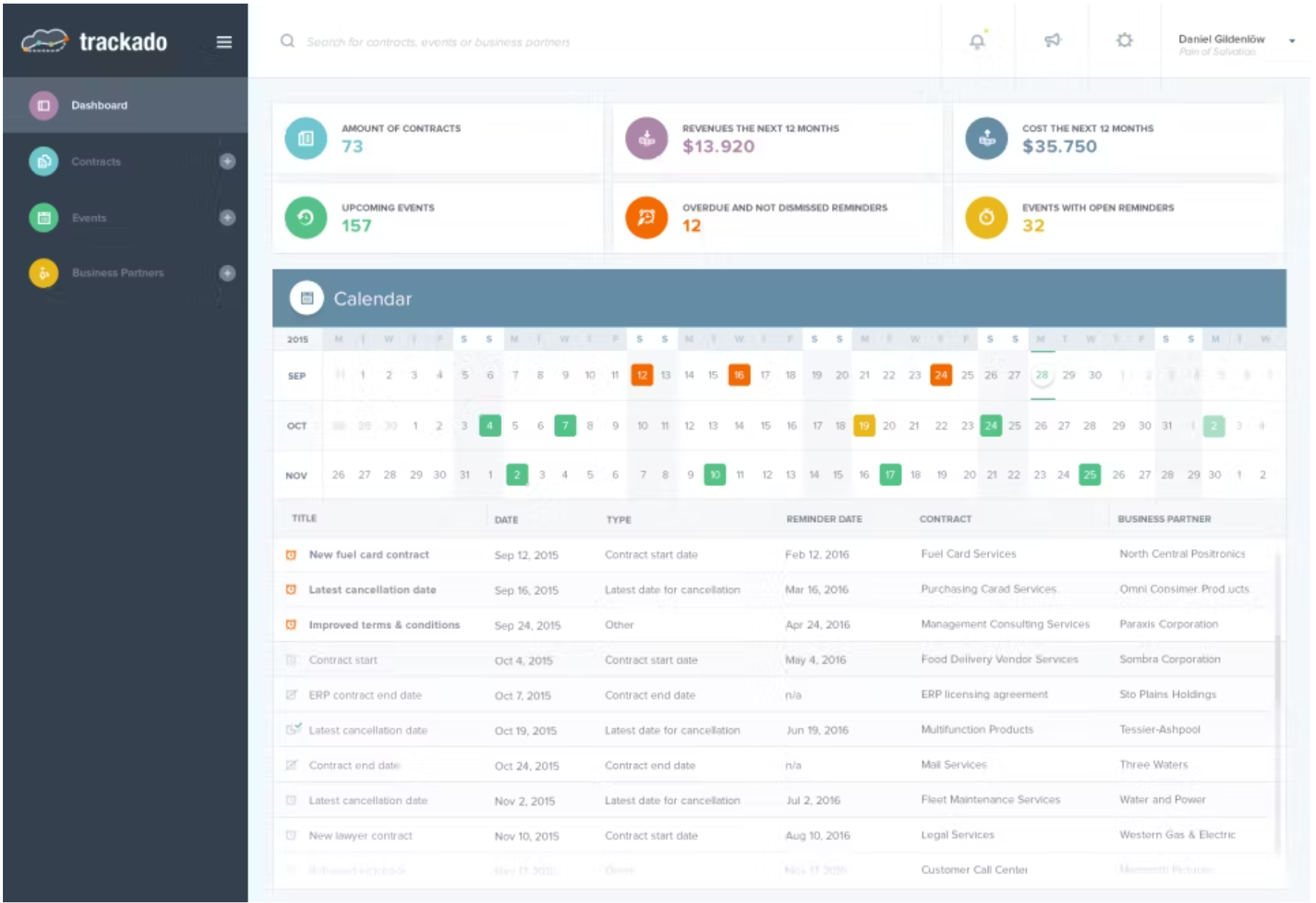Select Business Partners in the sidebar menu

118,273
